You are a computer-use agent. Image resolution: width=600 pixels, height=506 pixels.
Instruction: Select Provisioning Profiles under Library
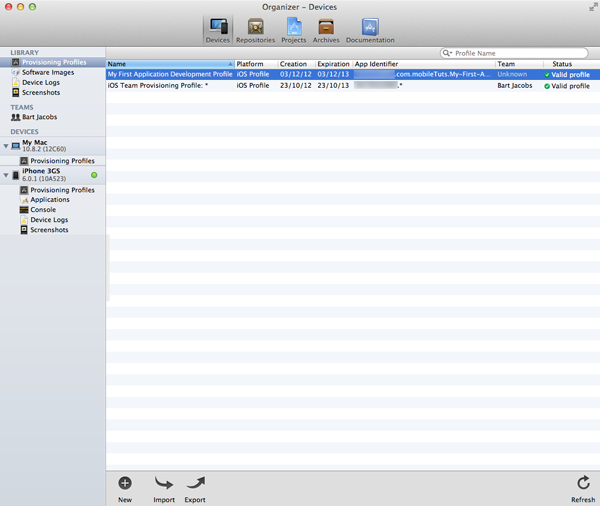pyautogui.click(x=52, y=62)
